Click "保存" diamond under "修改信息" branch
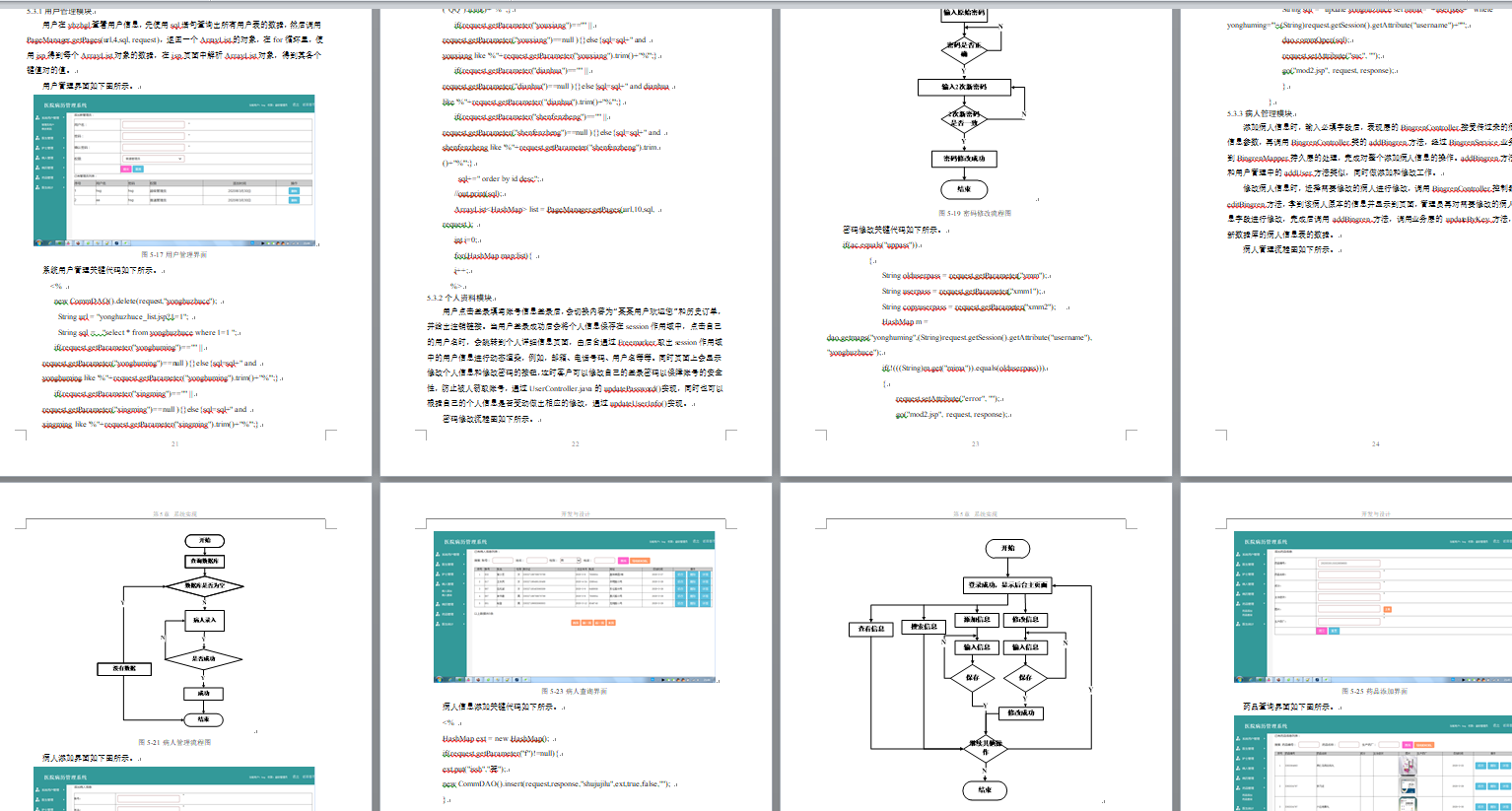The image size is (1512, 811). 1025,678
